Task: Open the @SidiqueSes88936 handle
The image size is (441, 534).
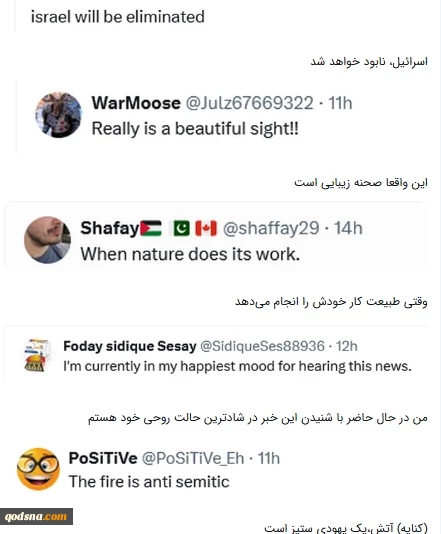Action: [x=262, y=346]
